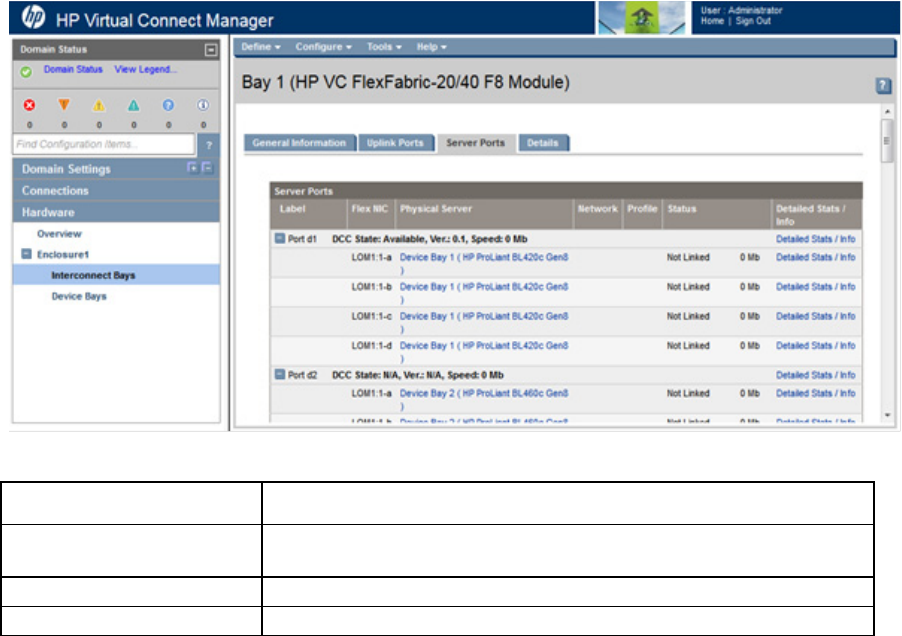Select Device Bays tree item
The height and width of the screenshot is (636, 902).
coord(79,296)
